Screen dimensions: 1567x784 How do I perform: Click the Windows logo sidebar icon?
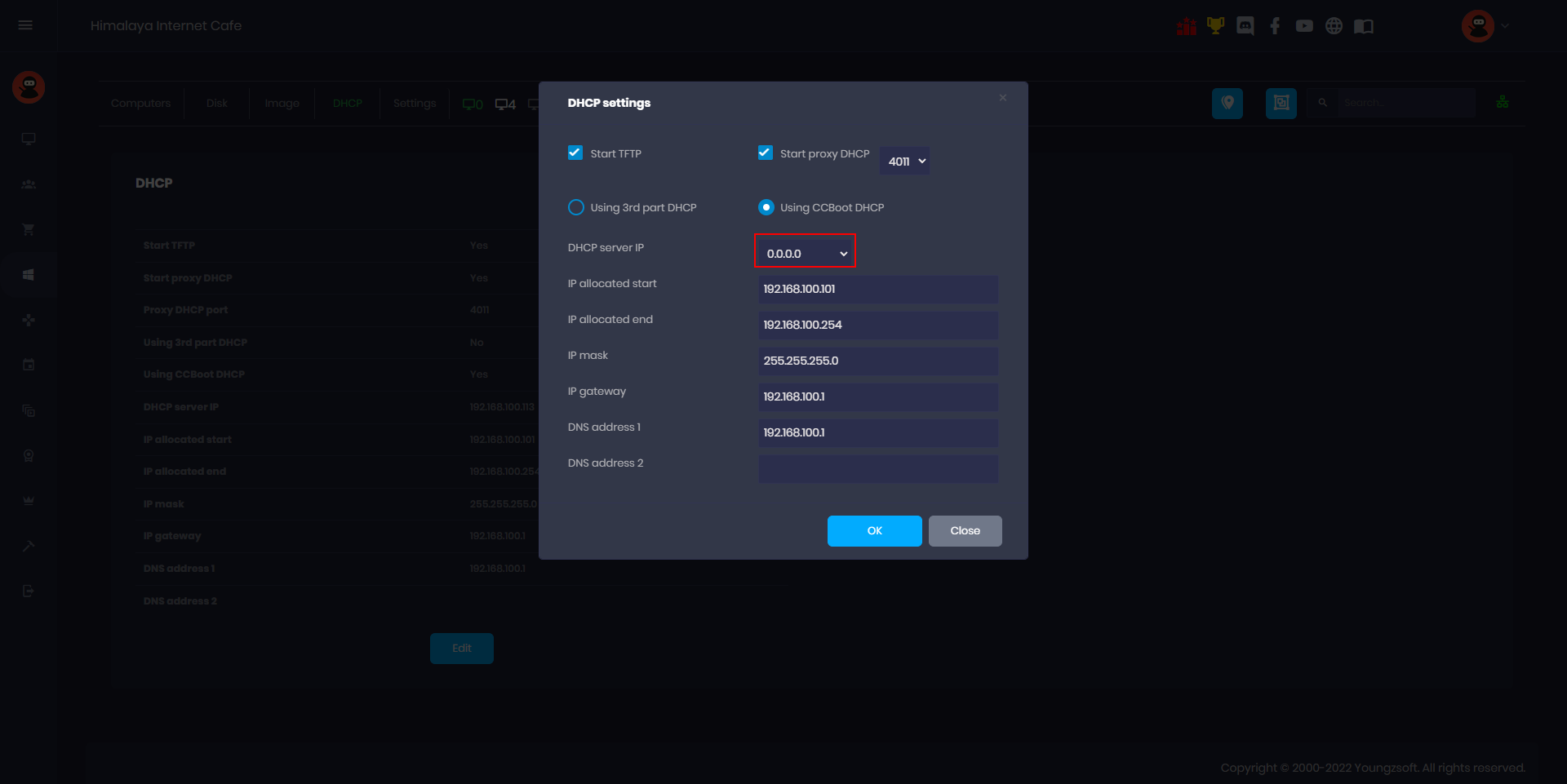pyautogui.click(x=29, y=275)
